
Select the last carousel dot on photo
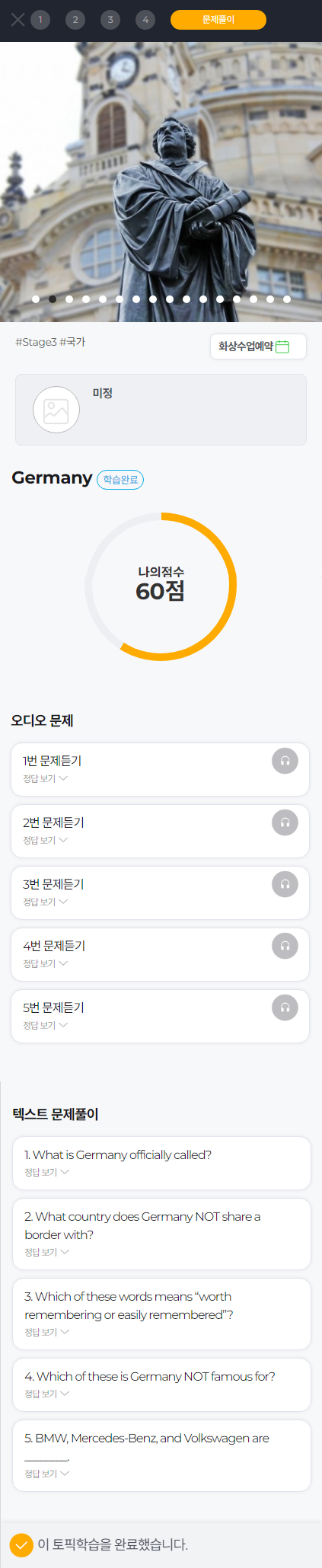(287, 299)
